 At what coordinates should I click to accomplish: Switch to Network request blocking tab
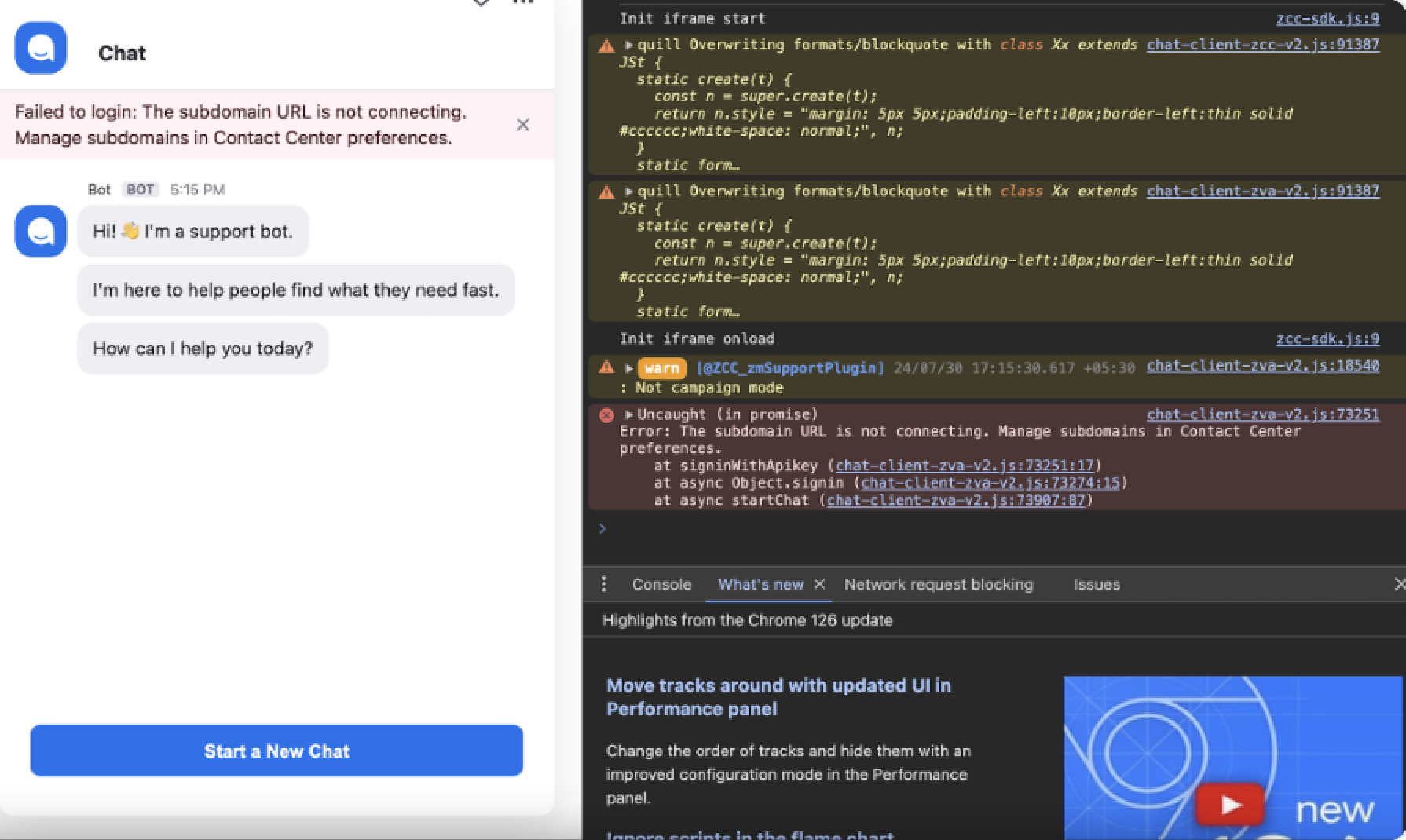(939, 584)
